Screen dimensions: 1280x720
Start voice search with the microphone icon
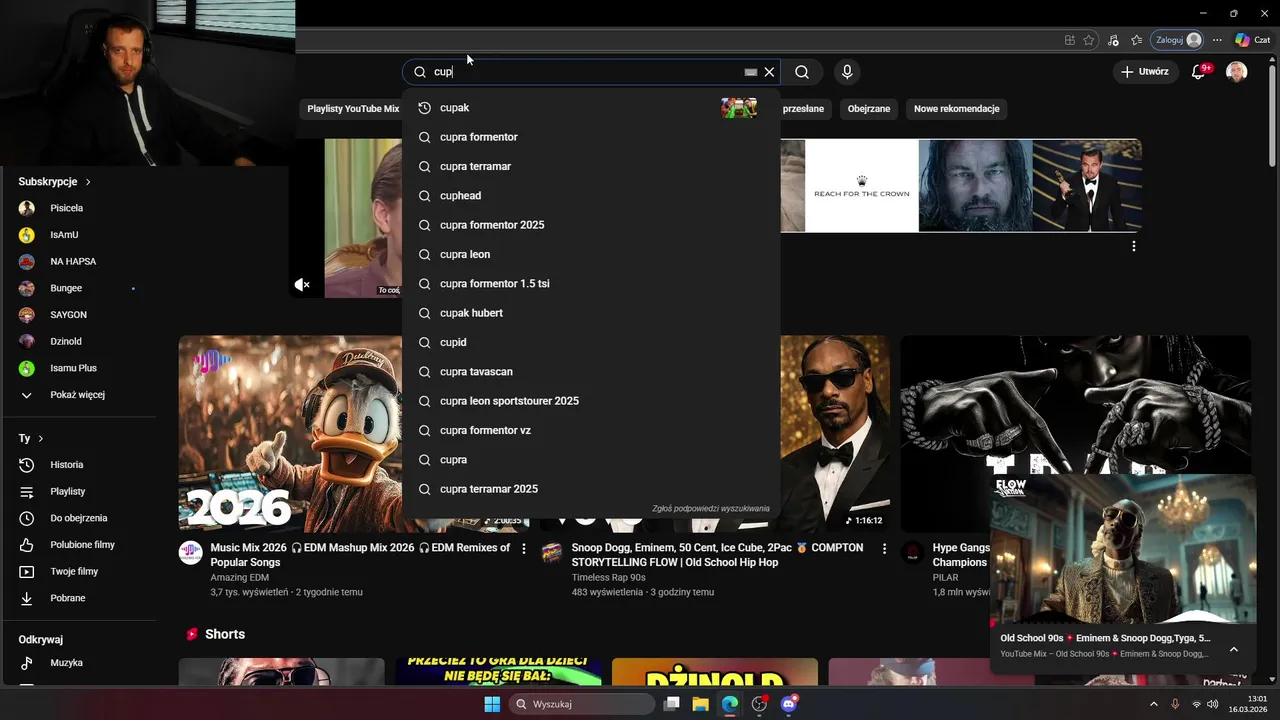(847, 72)
